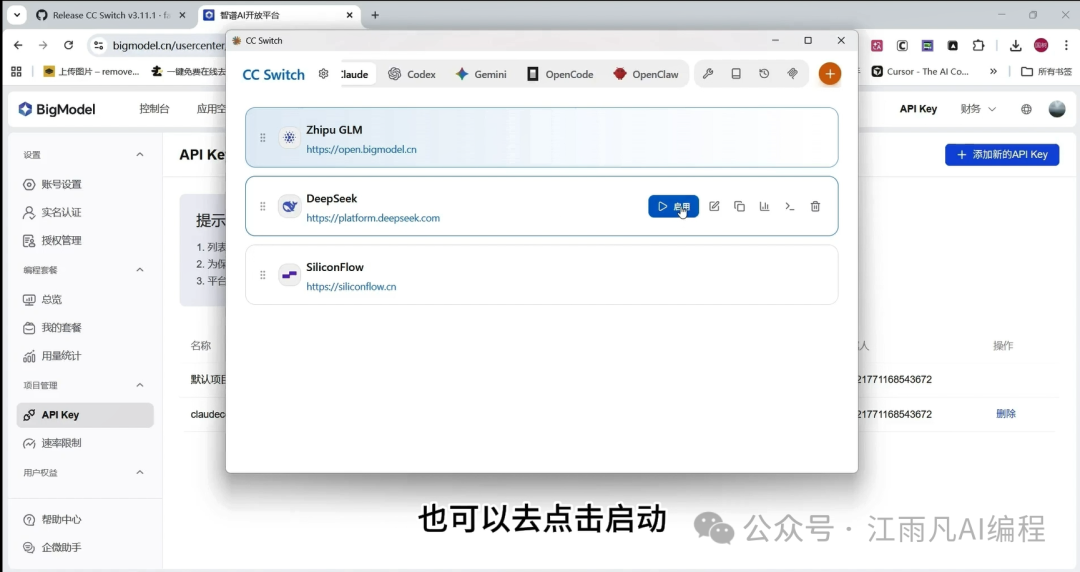Collapse the 设置 sidebar section
This screenshot has width=1080, height=572.
coord(140,154)
